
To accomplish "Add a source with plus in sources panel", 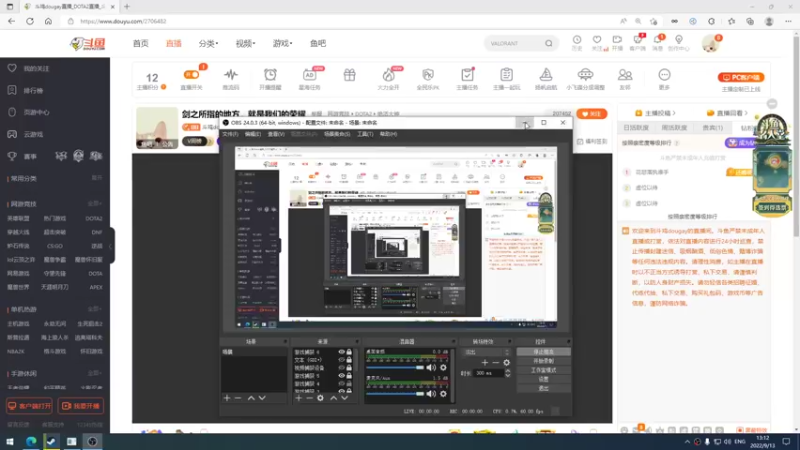I will coord(298,398).
